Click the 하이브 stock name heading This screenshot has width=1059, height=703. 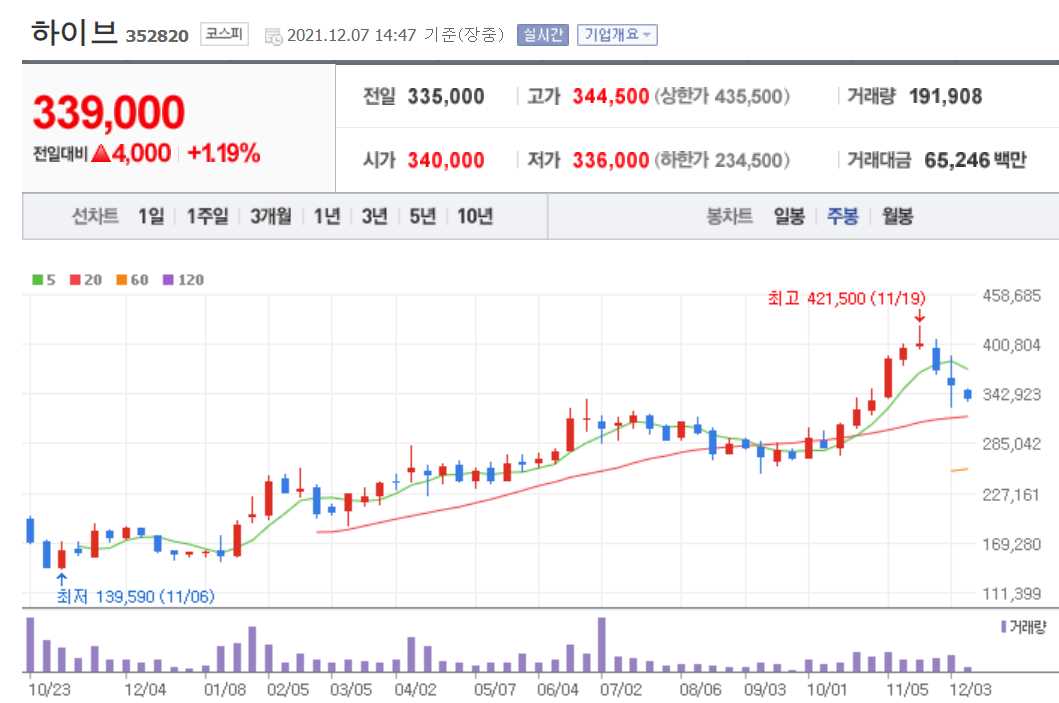coord(74,32)
